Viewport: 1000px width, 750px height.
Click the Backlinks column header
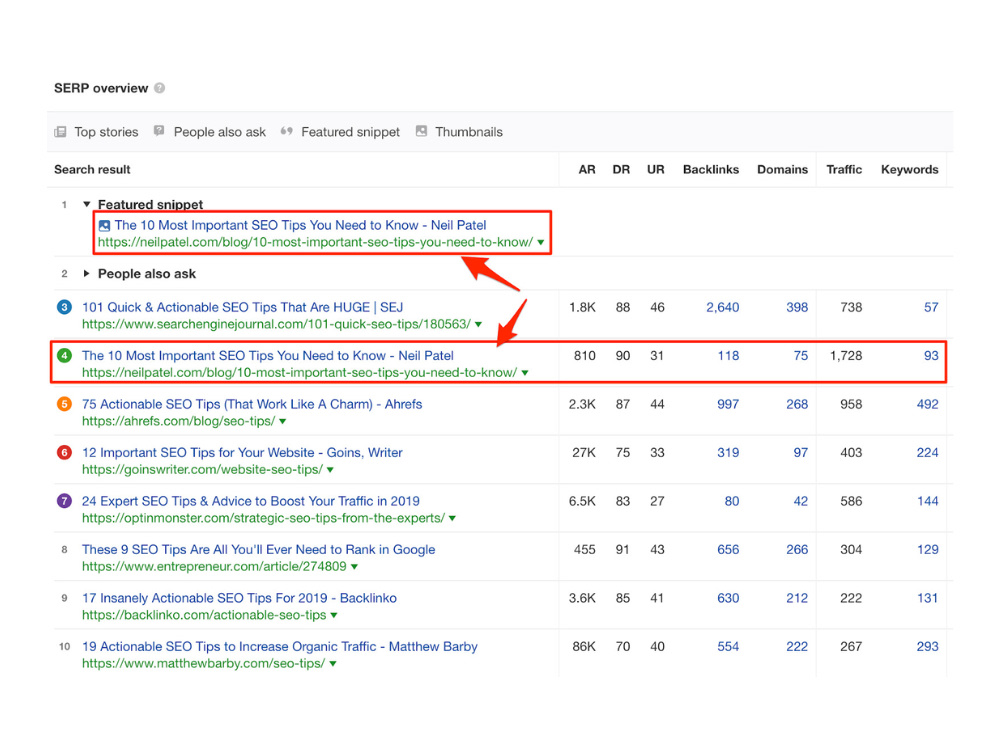click(711, 170)
